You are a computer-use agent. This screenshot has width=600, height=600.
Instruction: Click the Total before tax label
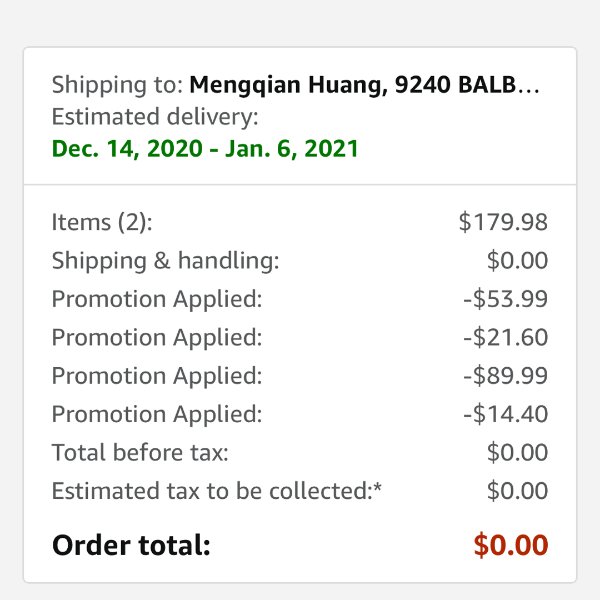coord(140,452)
